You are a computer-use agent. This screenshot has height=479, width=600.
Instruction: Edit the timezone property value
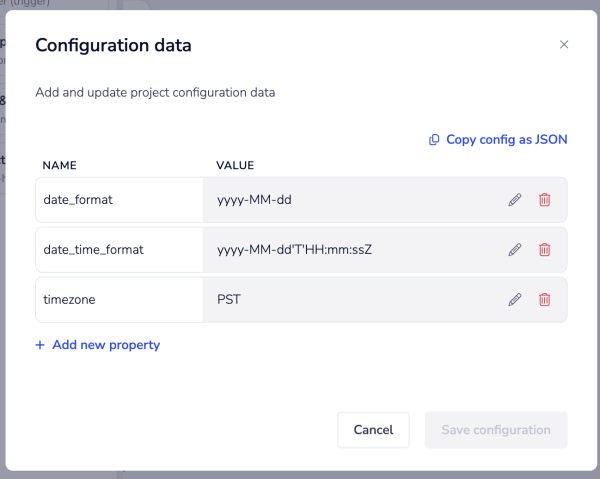point(515,299)
